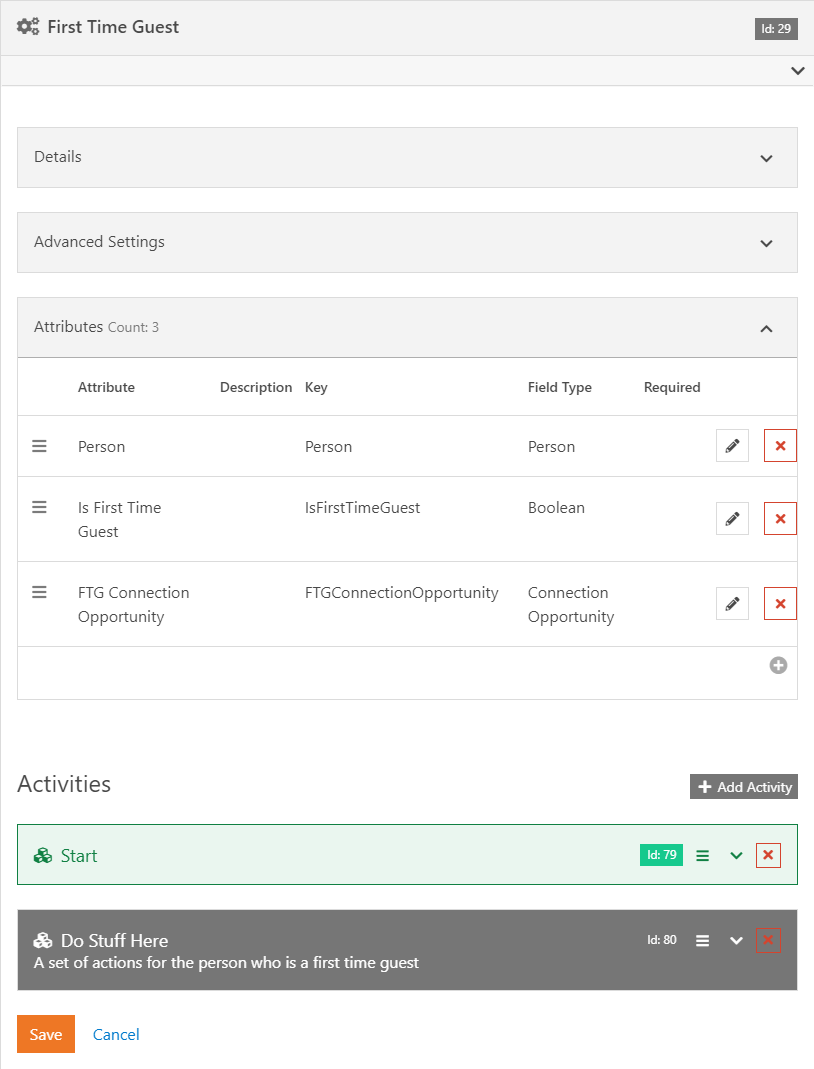The image size is (814, 1069).
Task: Click the Start activity cubes icon
Action: pos(43,856)
